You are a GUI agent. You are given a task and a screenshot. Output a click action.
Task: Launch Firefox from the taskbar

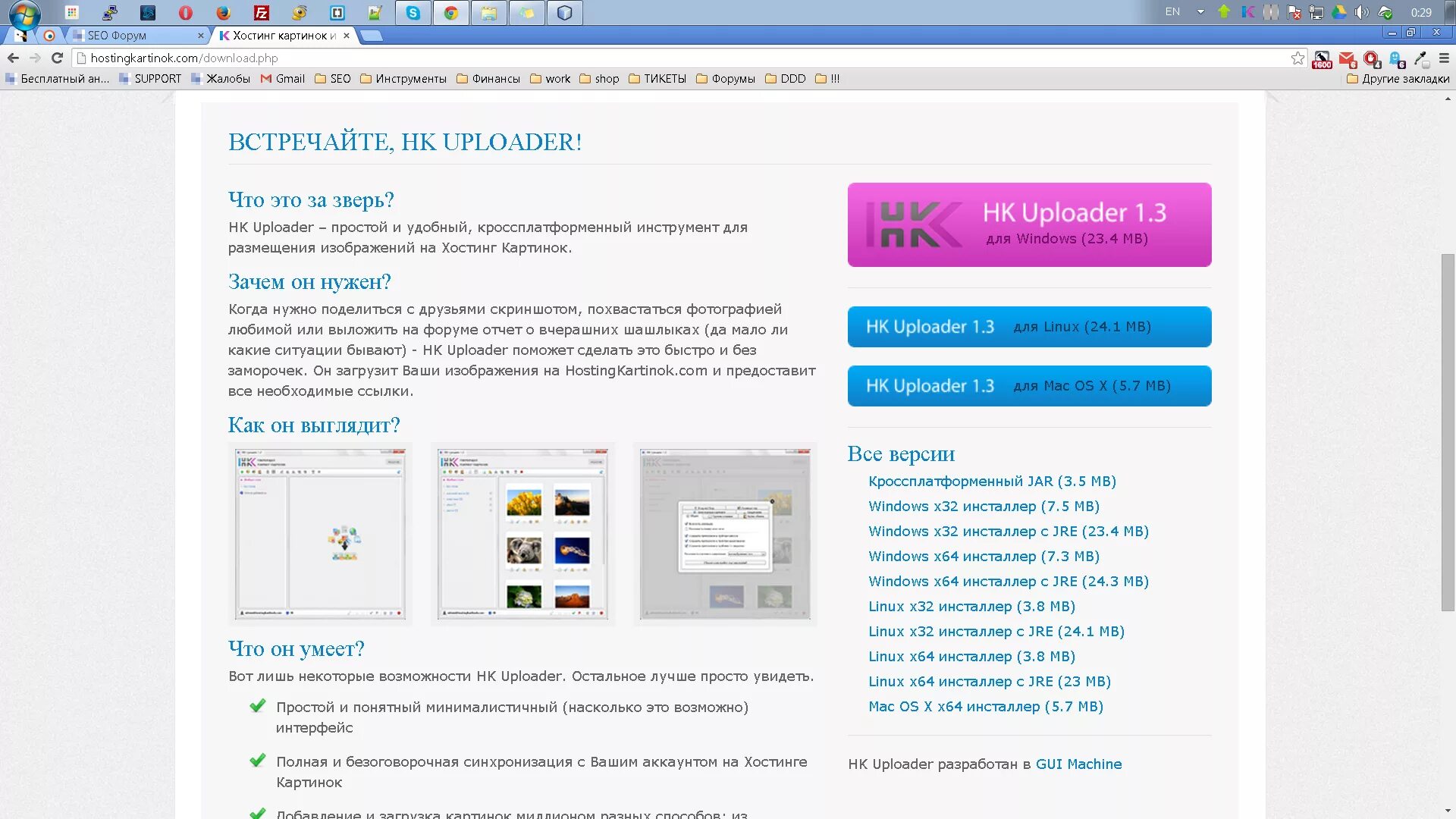click(223, 13)
